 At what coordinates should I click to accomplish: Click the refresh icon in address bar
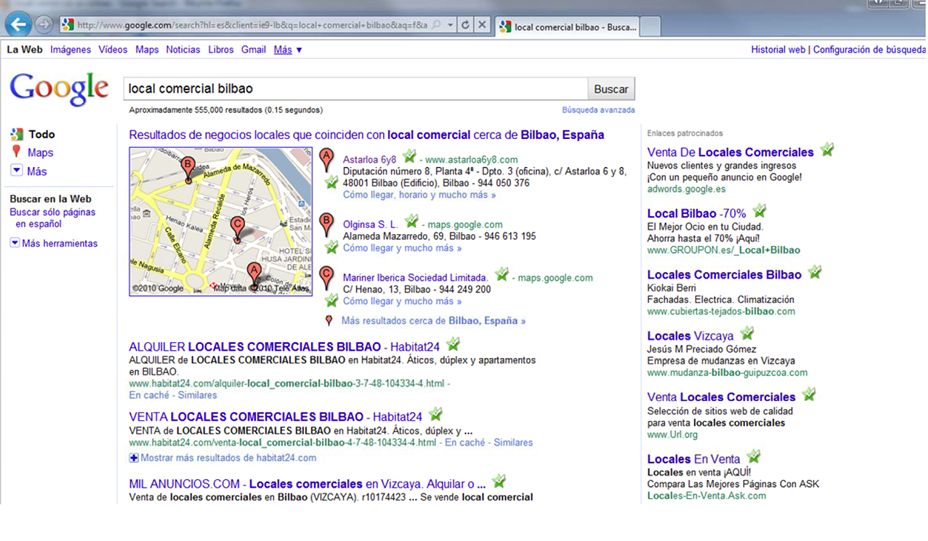coord(465,25)
